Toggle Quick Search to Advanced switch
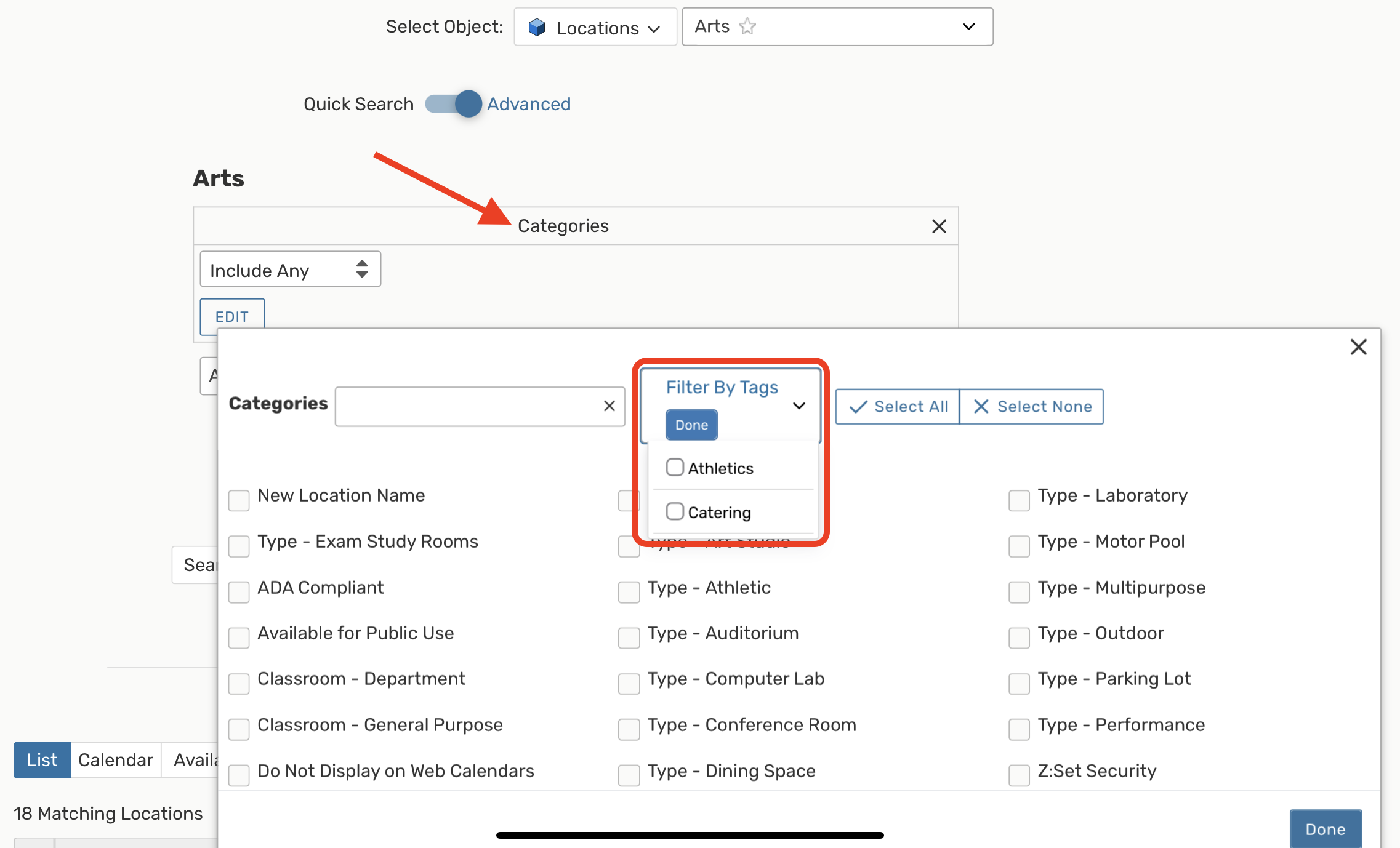Viewport: 1400px width, 848px height. point(454,104)
